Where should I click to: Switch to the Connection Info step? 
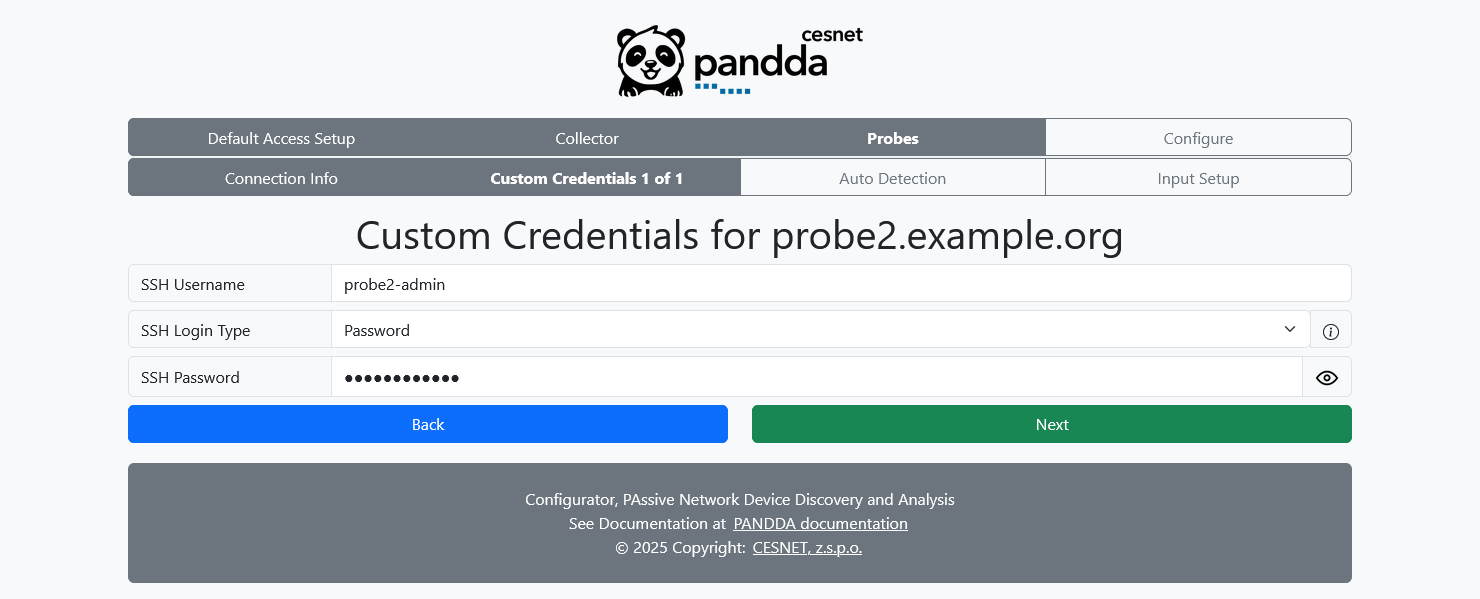pyautogui.click(x=281, y=177)
